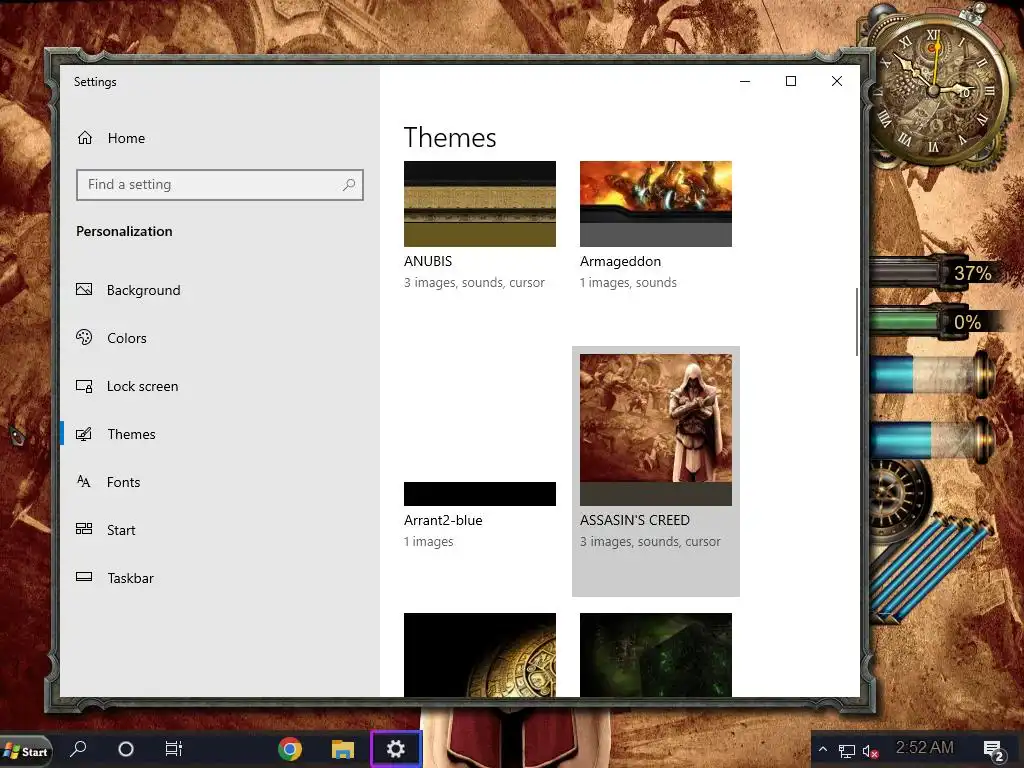This screenshot has width=1024, height=768.
Task: Select the ASSASIN'S CREED theme thumbnail
Action: pyautogui.click(x=656, y=430)
